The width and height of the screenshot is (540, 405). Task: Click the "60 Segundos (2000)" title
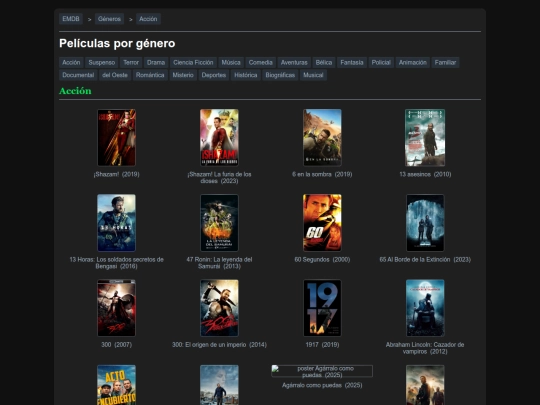click(x=322, y=259)
